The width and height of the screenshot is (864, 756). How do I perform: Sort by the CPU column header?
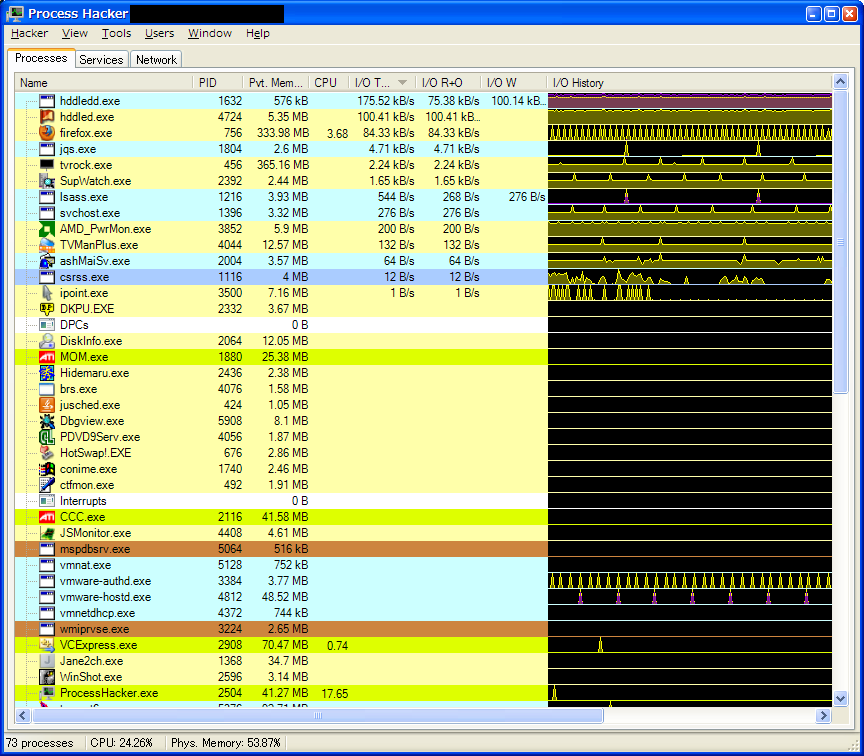tap(328, 83)
